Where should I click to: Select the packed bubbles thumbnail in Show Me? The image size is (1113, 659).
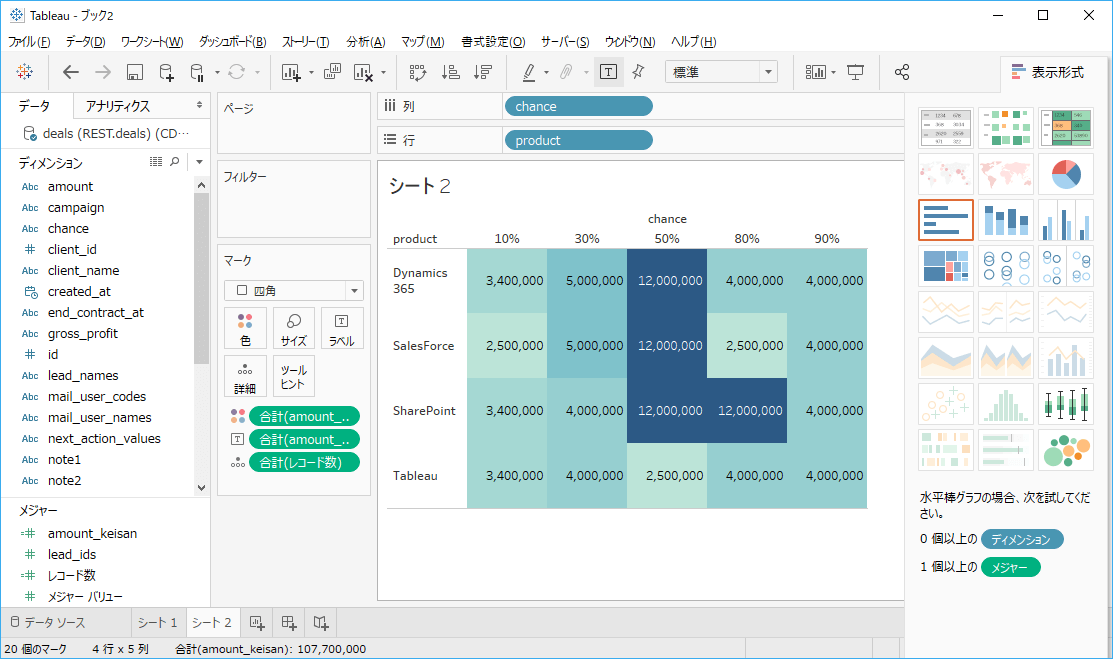pyautogui.click(x=1065, y=451)
